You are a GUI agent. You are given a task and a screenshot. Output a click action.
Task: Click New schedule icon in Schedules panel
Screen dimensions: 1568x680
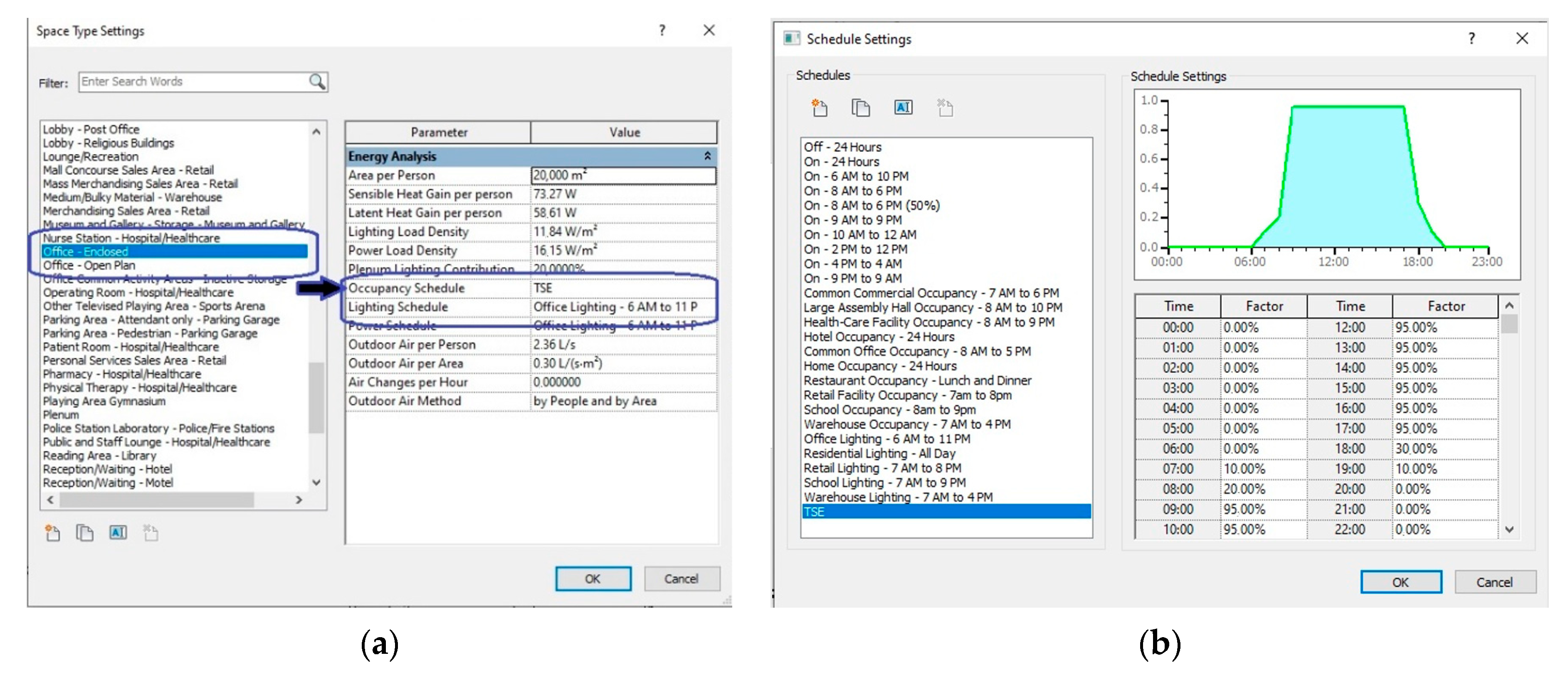point(820,108)
